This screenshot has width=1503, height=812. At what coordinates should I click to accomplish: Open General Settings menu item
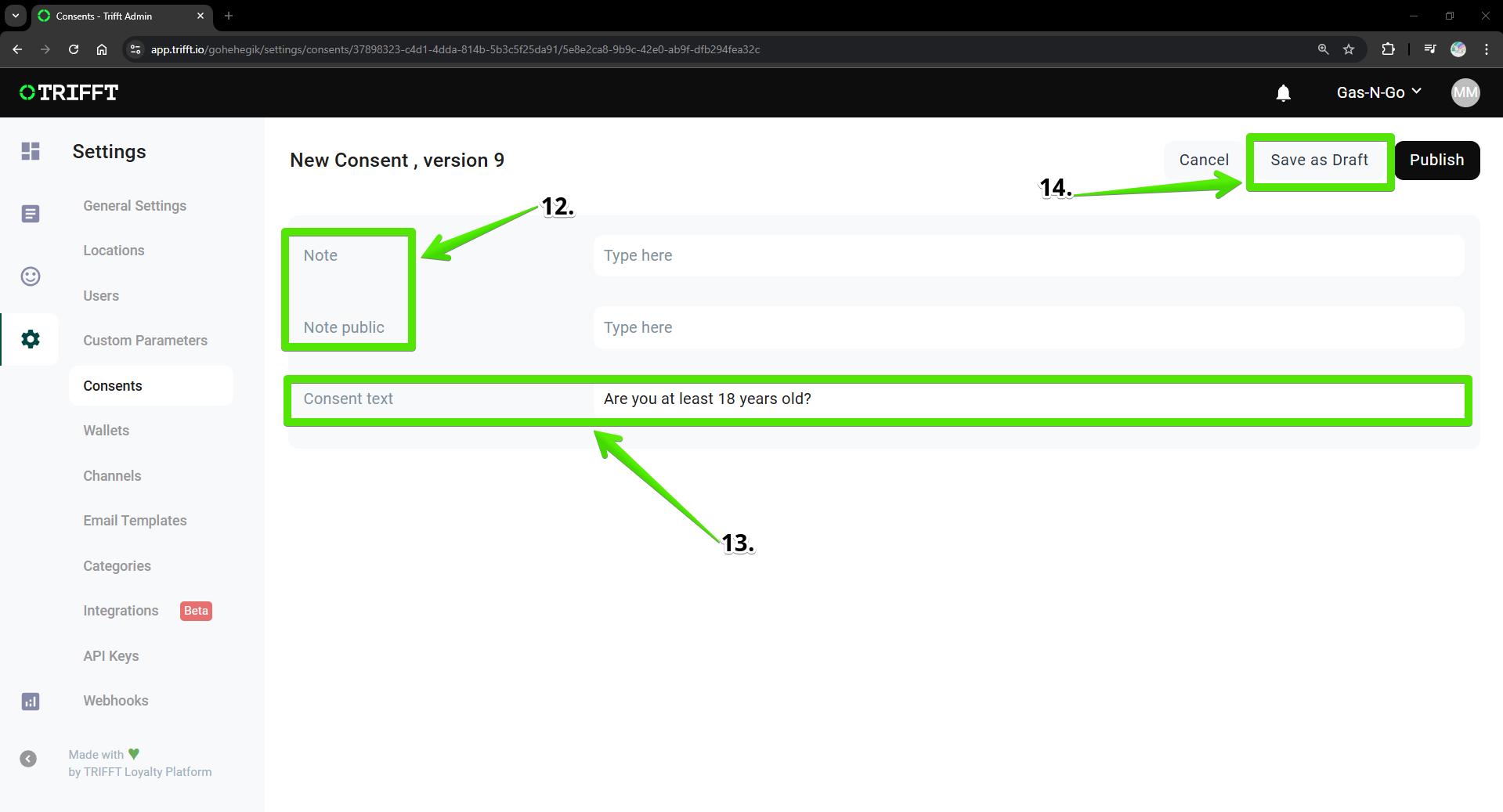pos(135,206)
